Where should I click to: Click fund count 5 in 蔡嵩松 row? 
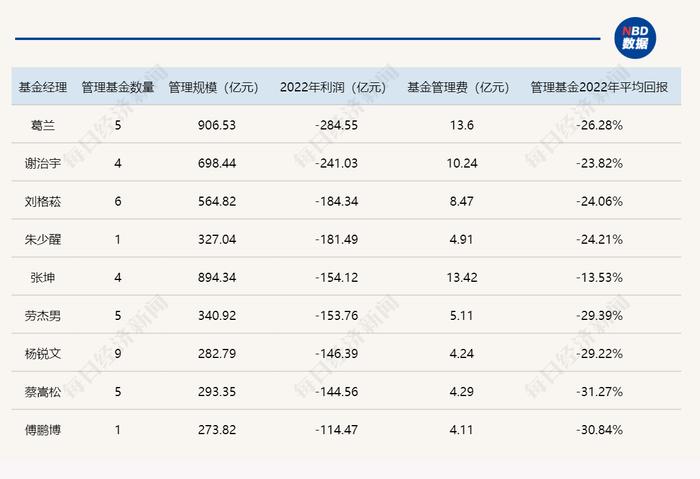pos(118,392)
